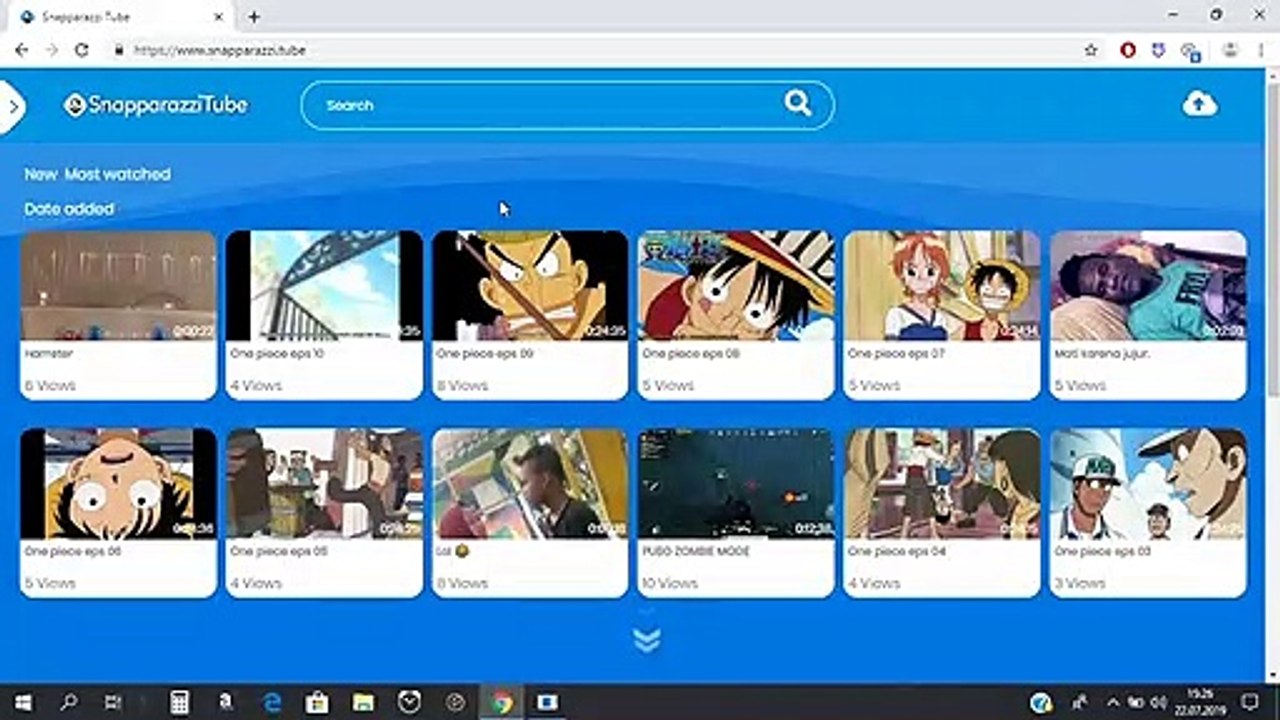The width and height of the screenshot is (1280, 720).
Task: Click the search magnifier icon
Action: pyautogui.click(x=797, y=103)
